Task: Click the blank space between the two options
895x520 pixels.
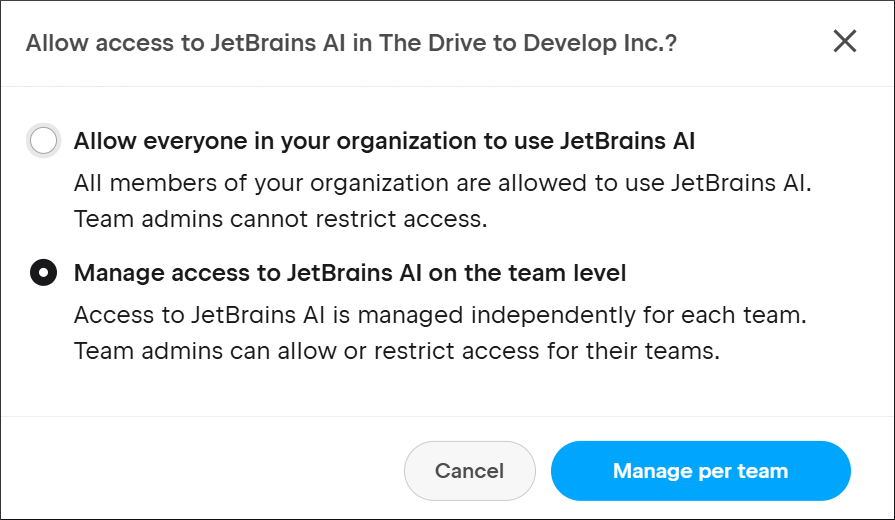Action: (447, 246)
